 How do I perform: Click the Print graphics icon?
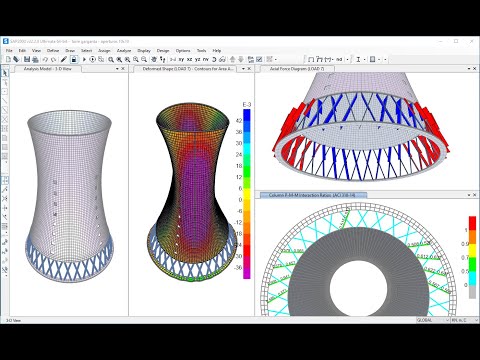[35, 59]
